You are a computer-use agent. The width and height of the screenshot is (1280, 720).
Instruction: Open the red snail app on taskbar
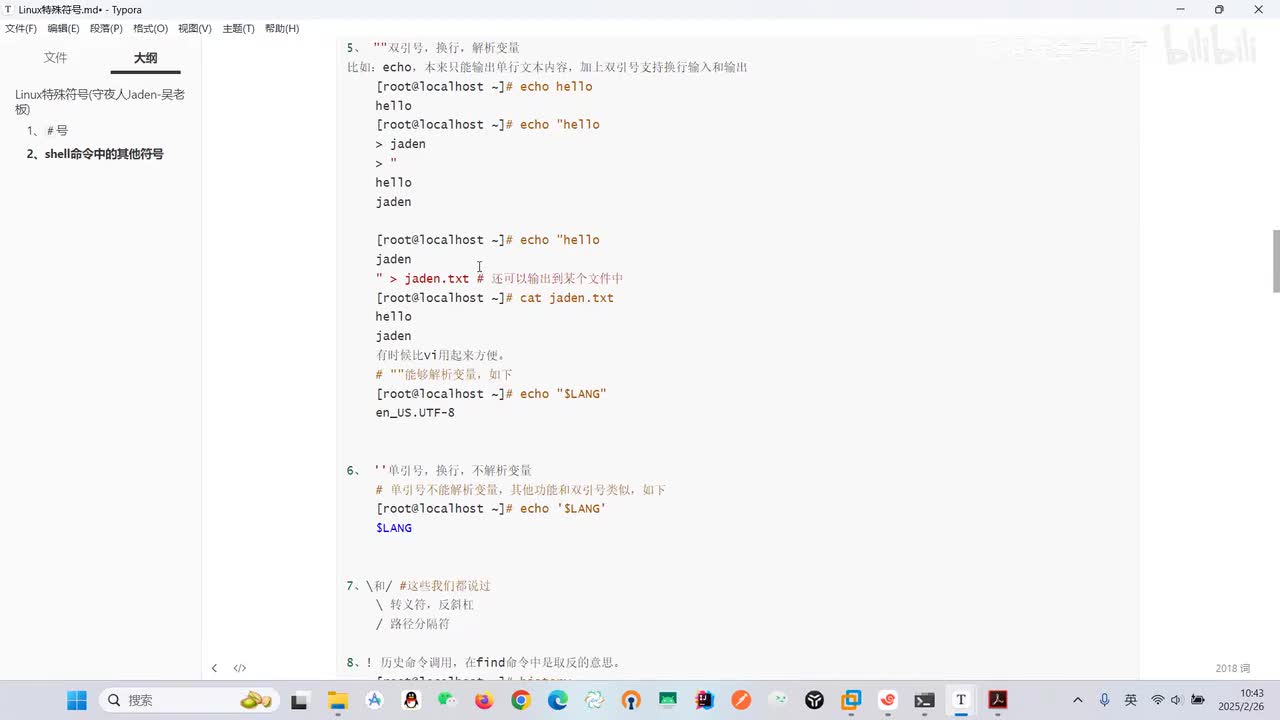pos(888,700)
